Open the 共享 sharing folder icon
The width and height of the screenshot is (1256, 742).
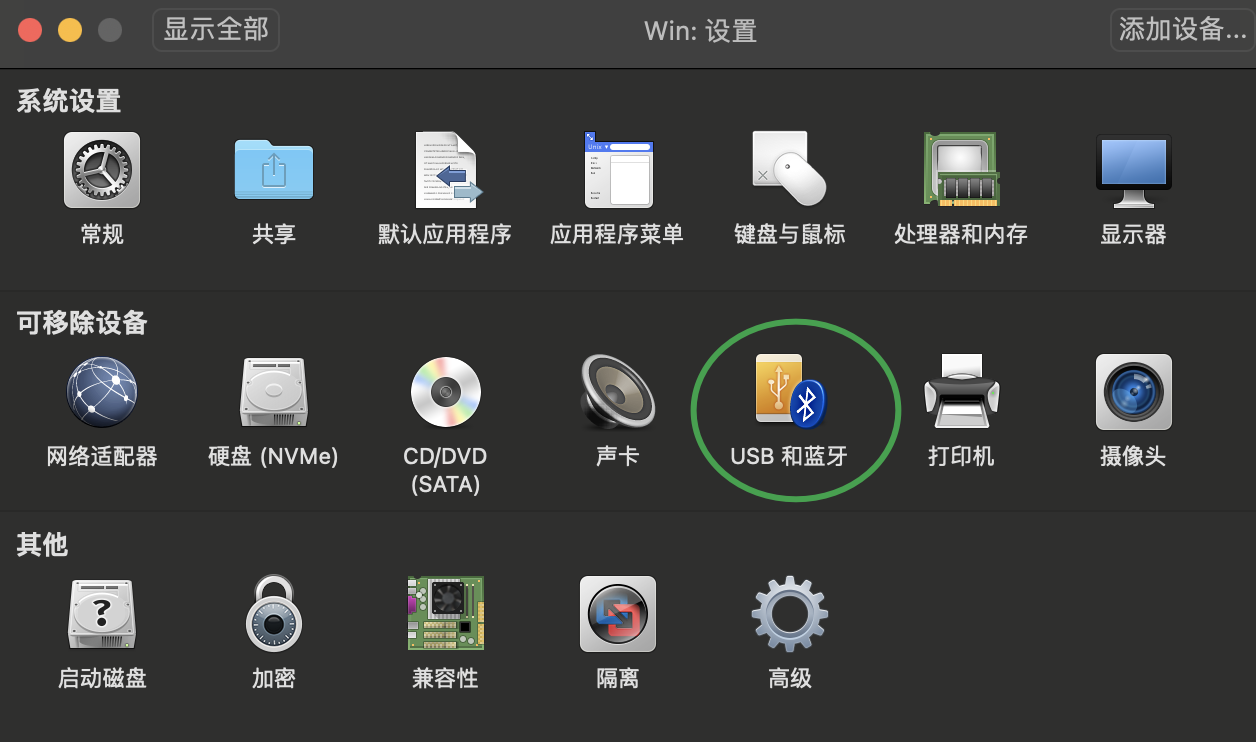click(274, 170)
